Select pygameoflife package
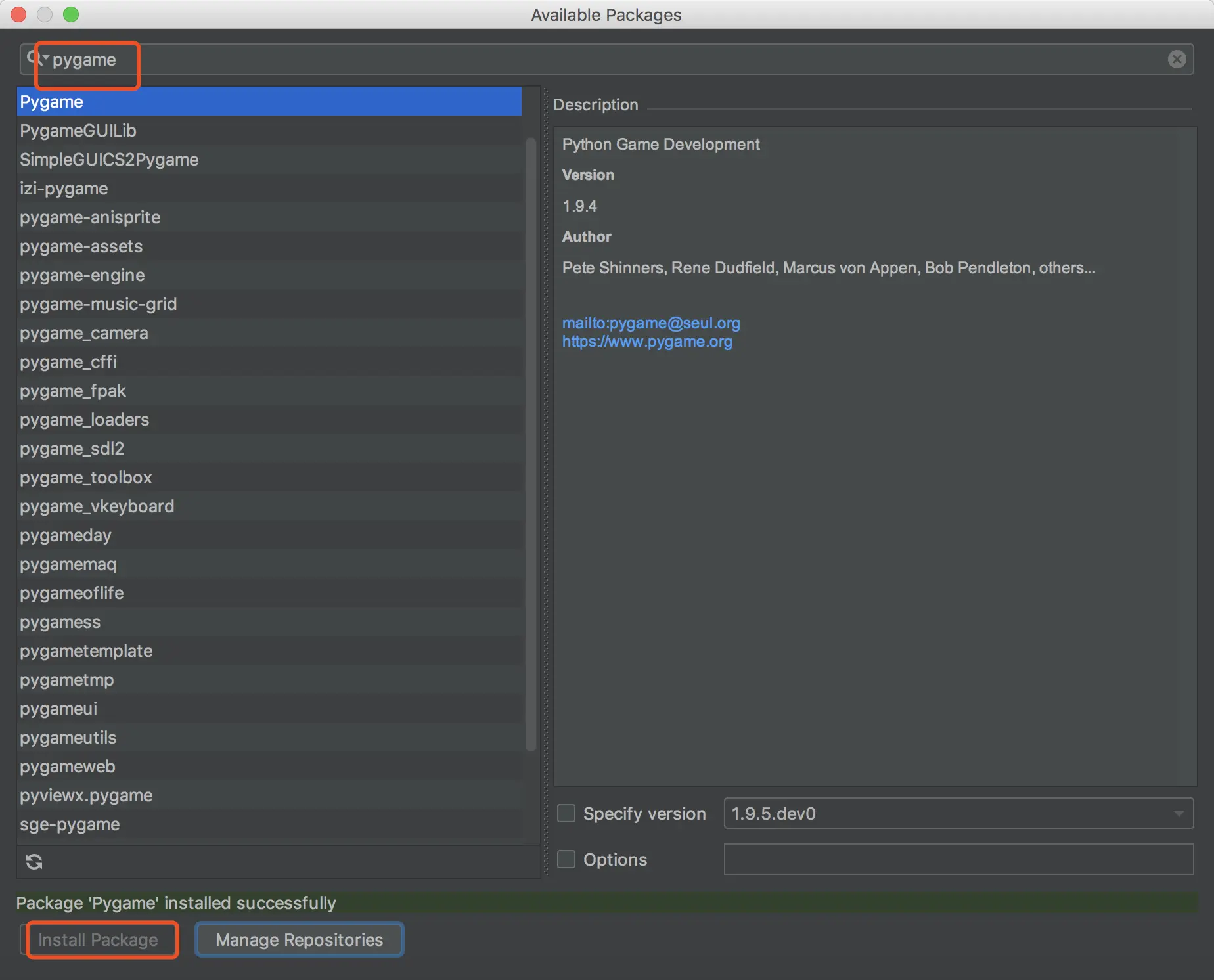The height and width of the screenshot is (980, 1214). (x=269, y=593)
